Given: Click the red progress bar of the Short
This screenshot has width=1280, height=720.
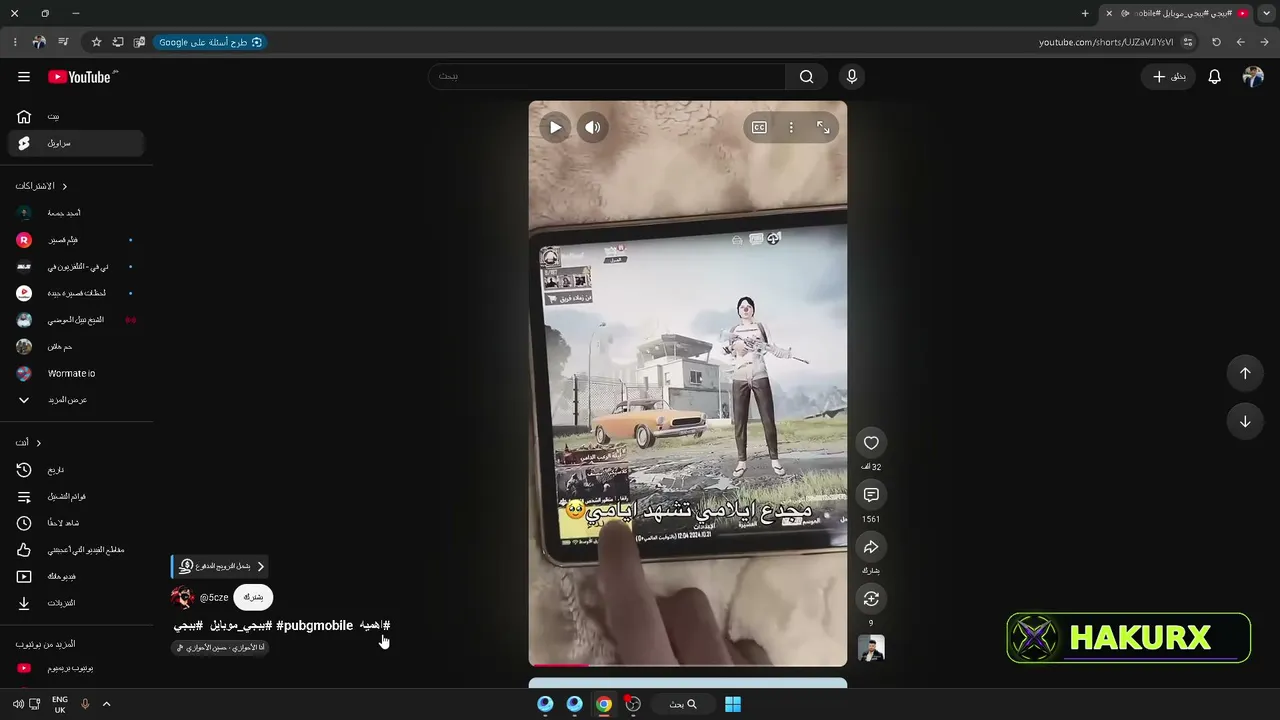Looking at the screenshot, I should click(x=559, y=664).
